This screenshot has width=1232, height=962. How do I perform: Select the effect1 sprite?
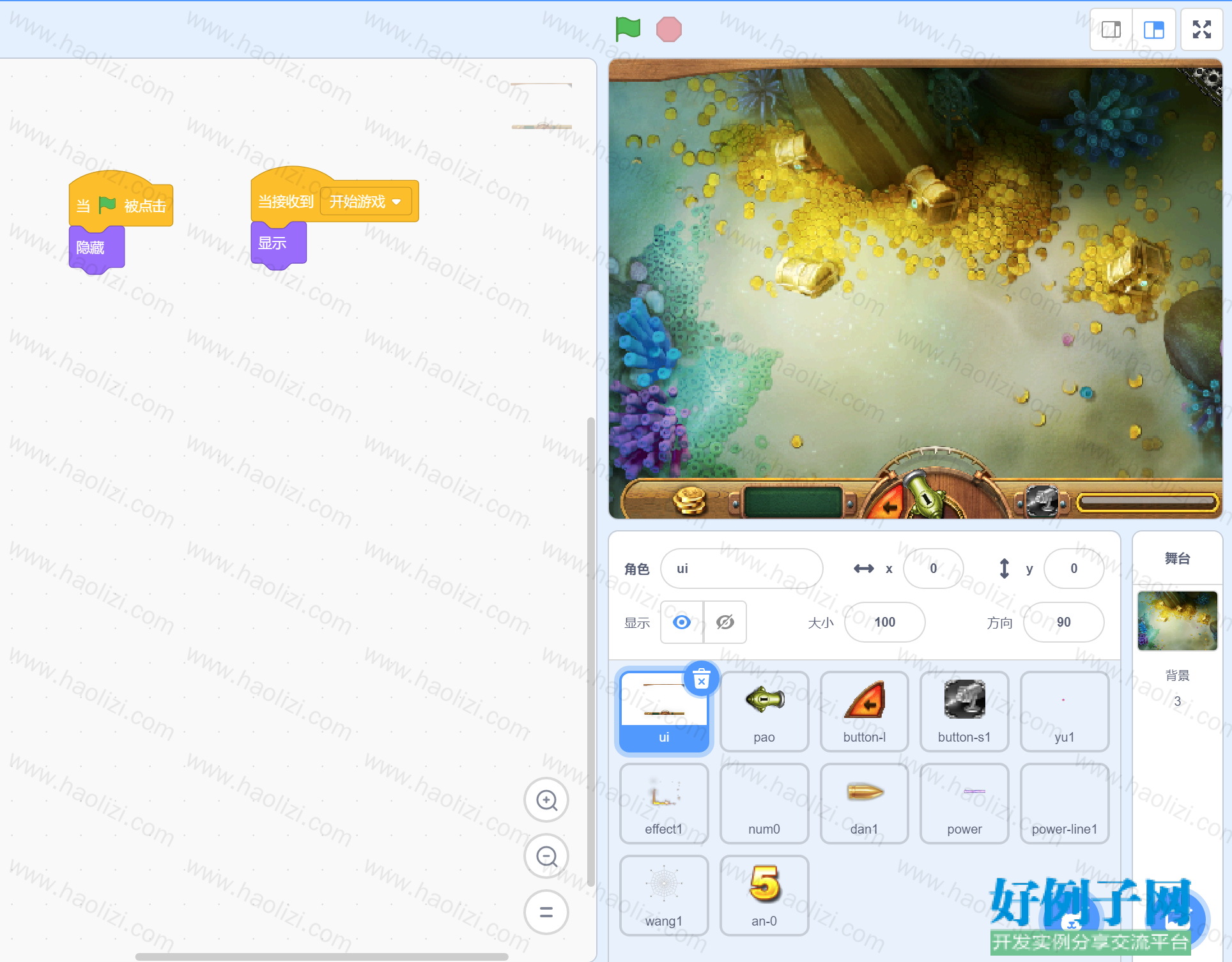click(x=664, y=803)
